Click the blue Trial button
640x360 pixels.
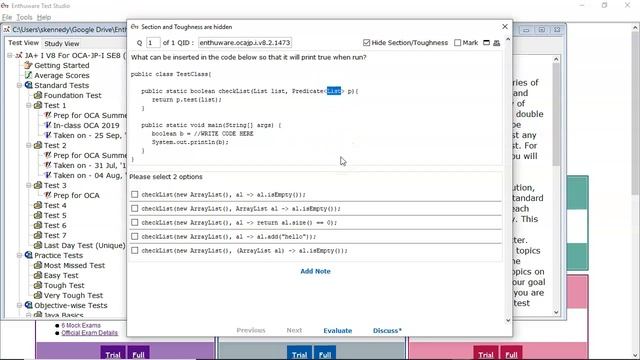[299, 353]
